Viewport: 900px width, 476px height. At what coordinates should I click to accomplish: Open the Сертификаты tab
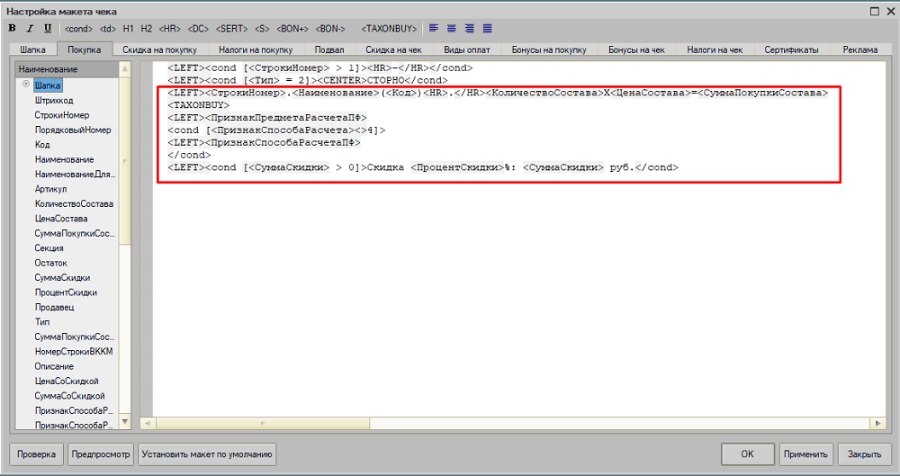[791, 50]
